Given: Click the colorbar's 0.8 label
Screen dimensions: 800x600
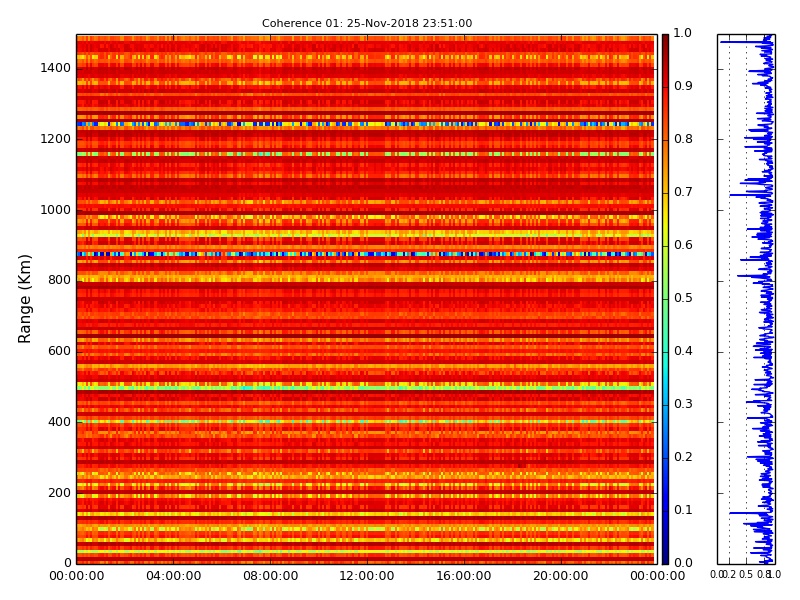Looking at the screenshot, I should pos(683,139).
